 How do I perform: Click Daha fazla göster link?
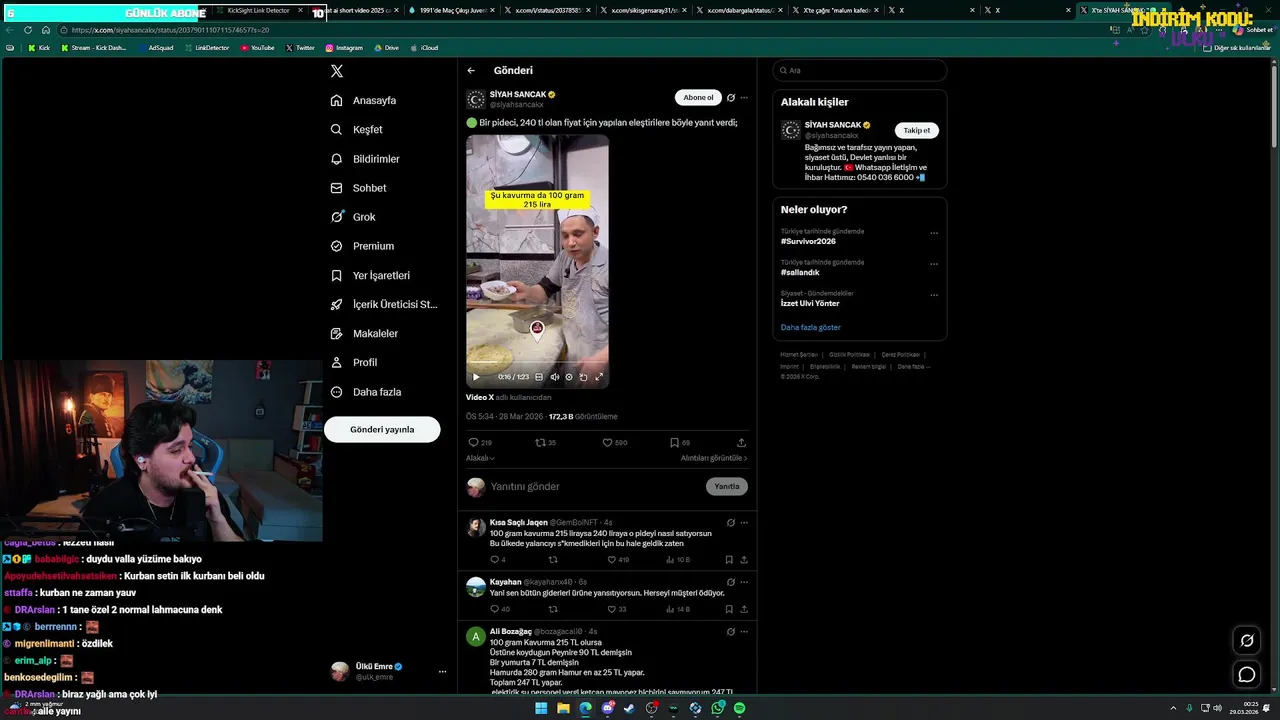811,327
